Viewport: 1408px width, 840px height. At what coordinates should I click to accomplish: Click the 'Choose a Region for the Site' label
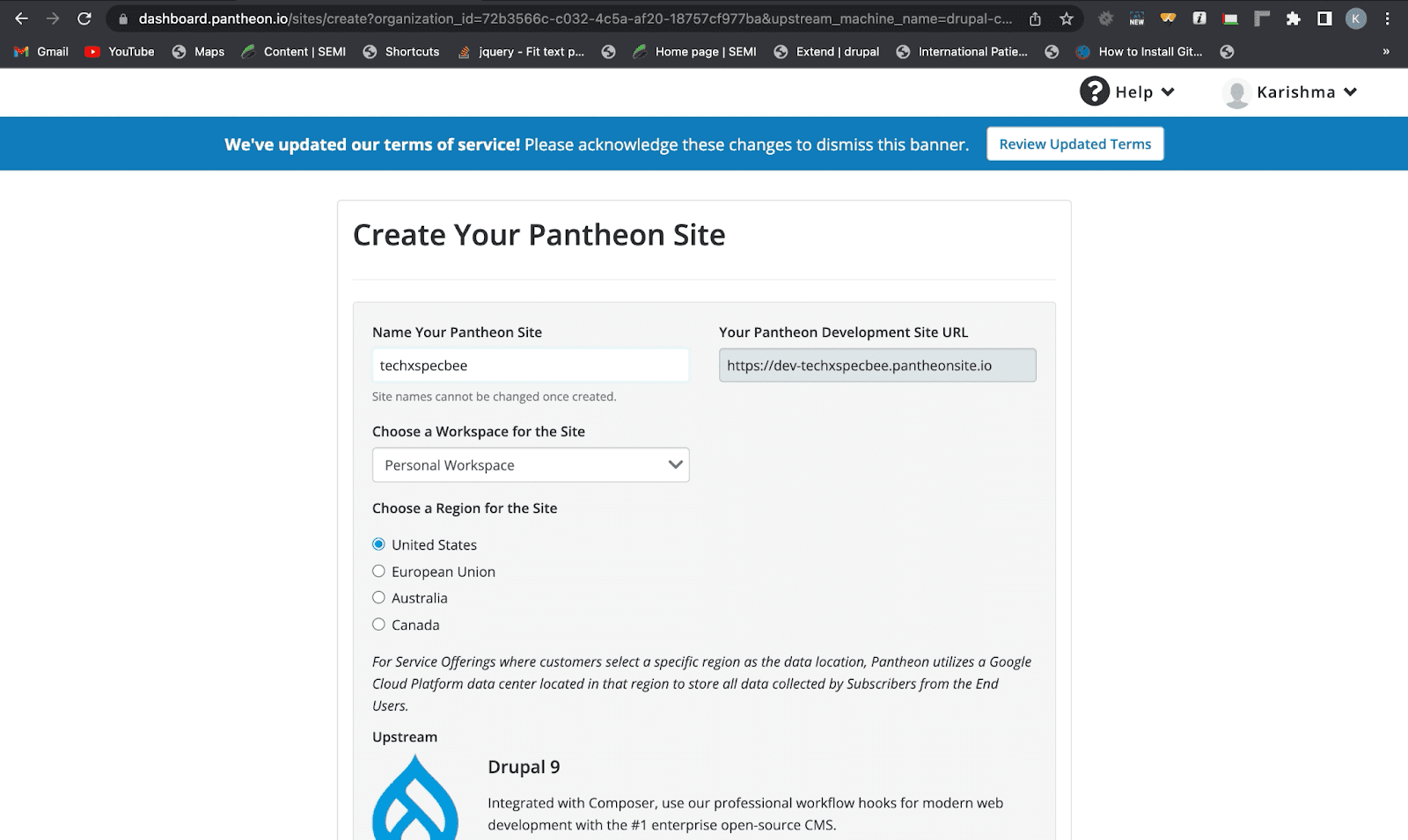tap(465, 508)
